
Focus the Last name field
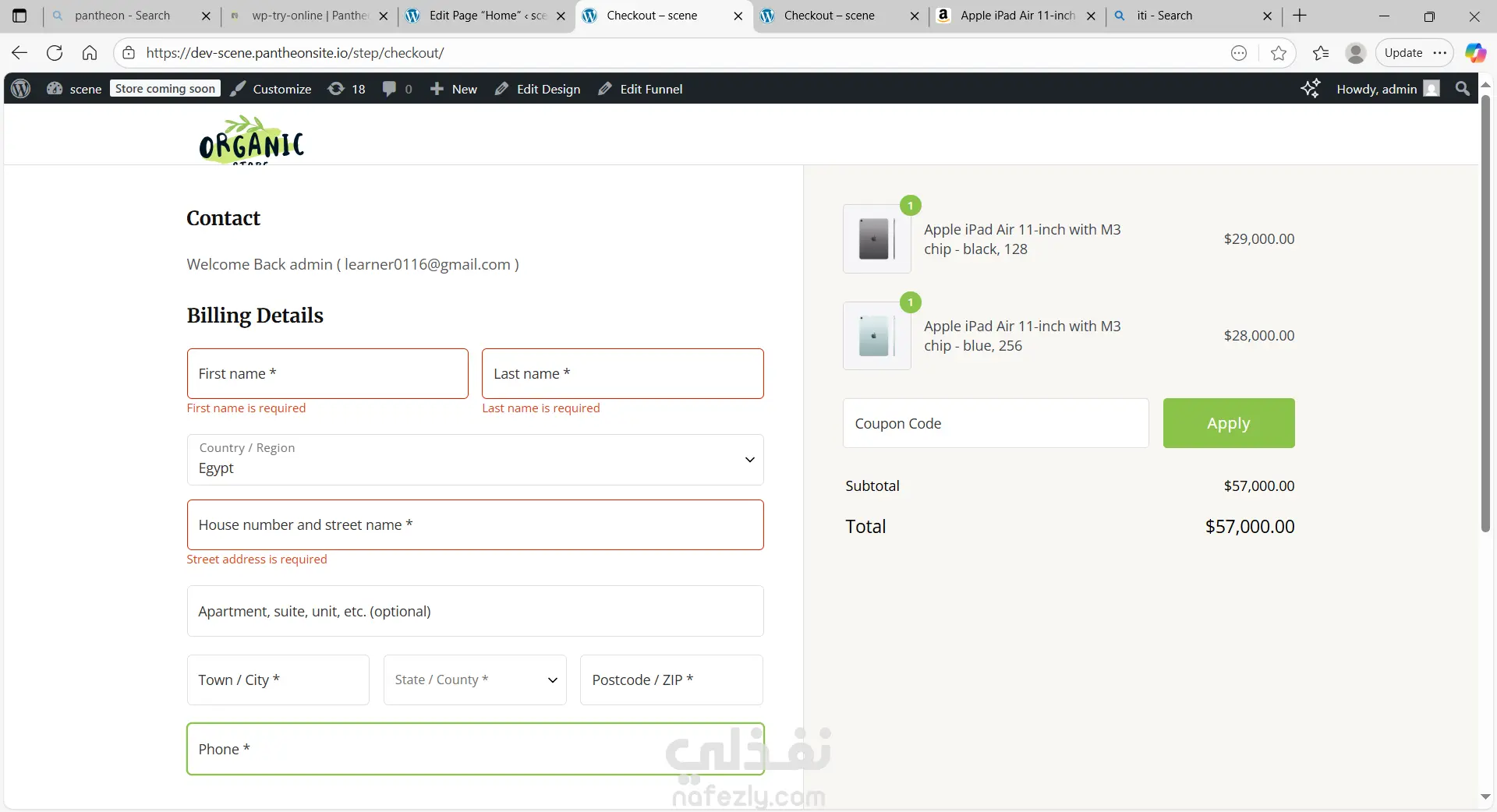pyautogui.click(x=623, y=374)
